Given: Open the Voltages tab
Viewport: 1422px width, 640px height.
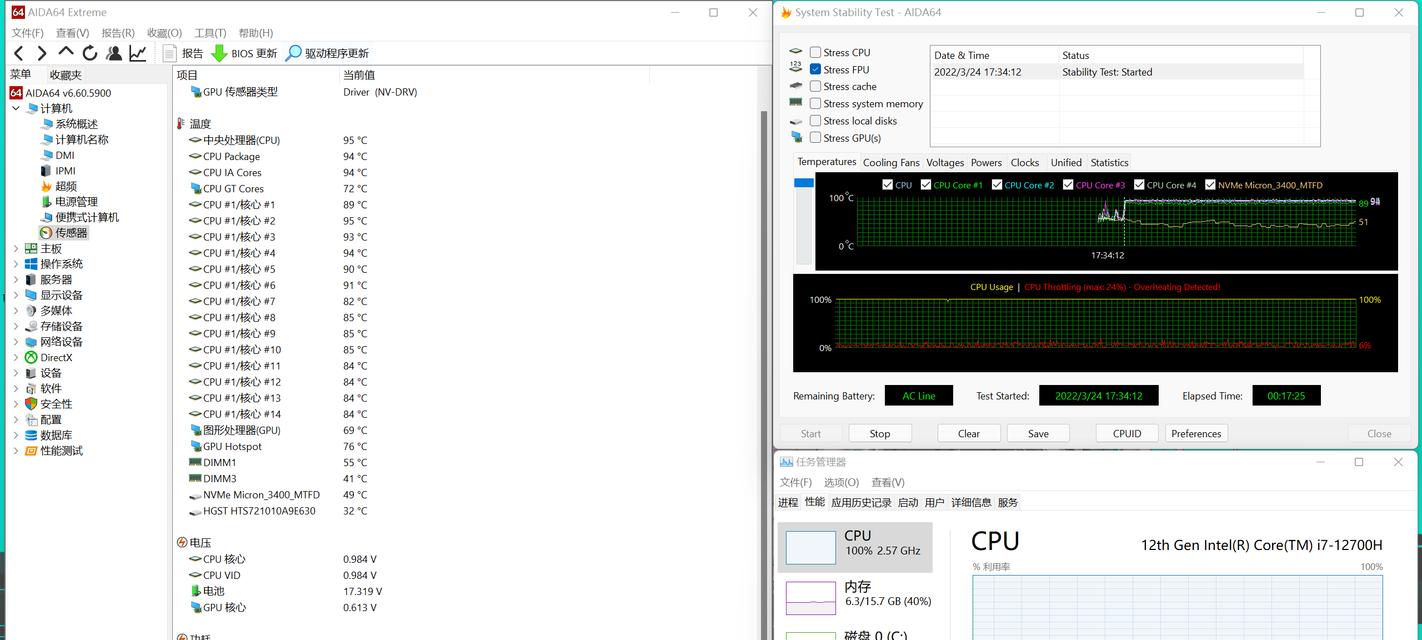Looking at the screenshot, I should coord(945,162).
